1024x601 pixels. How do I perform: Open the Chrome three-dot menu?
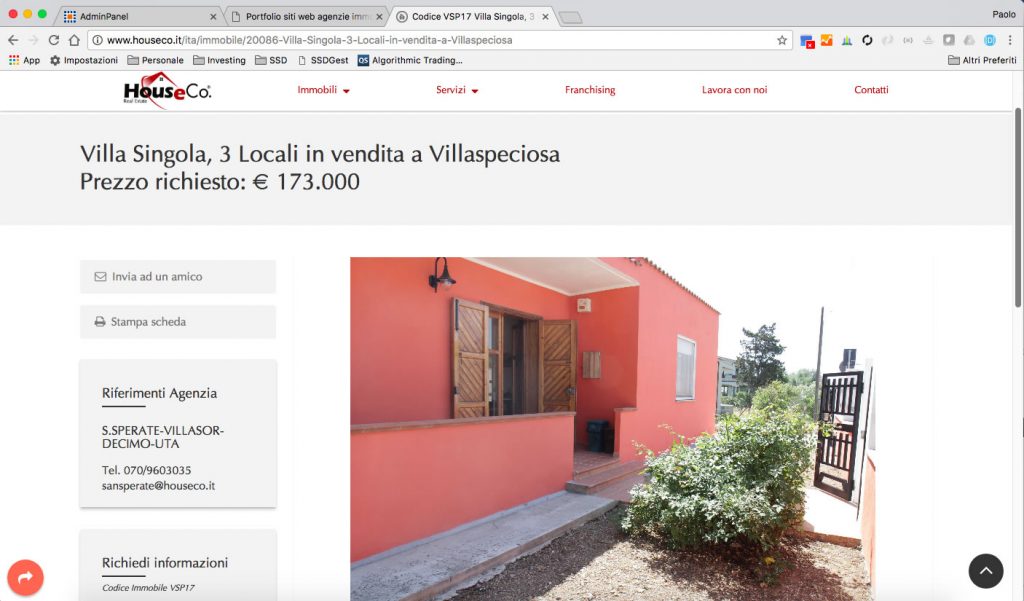click(x=1010, y=41)
